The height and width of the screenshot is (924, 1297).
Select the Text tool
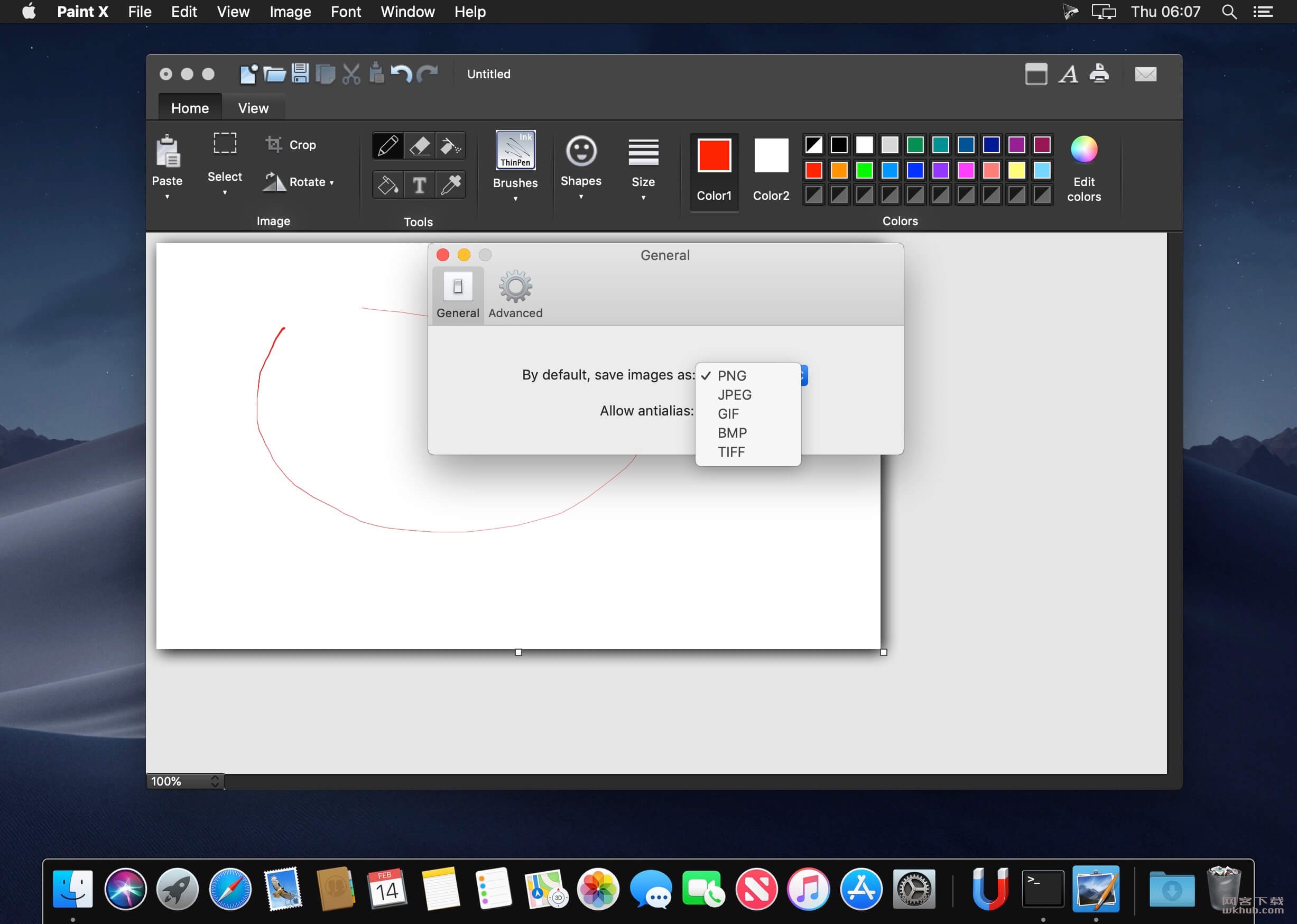419,185
